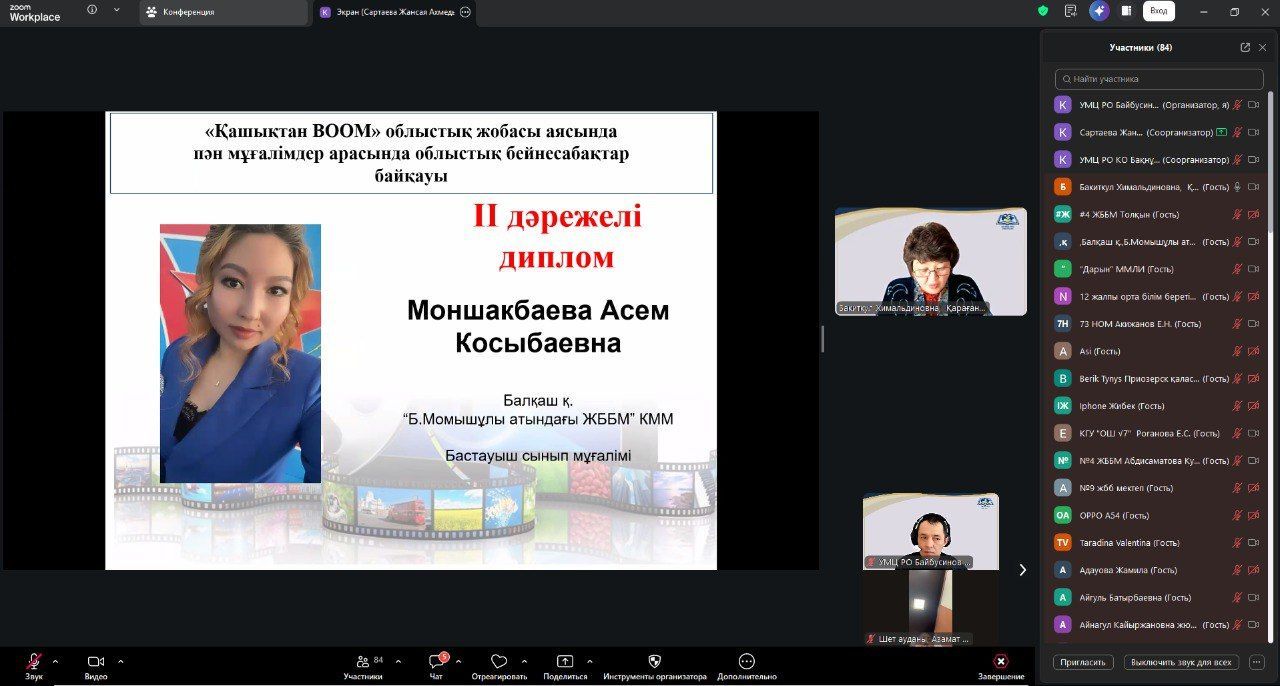Expand audio options arrow next to Звук
Viewport: 1280px width, 686px height.
pos(55,661)
